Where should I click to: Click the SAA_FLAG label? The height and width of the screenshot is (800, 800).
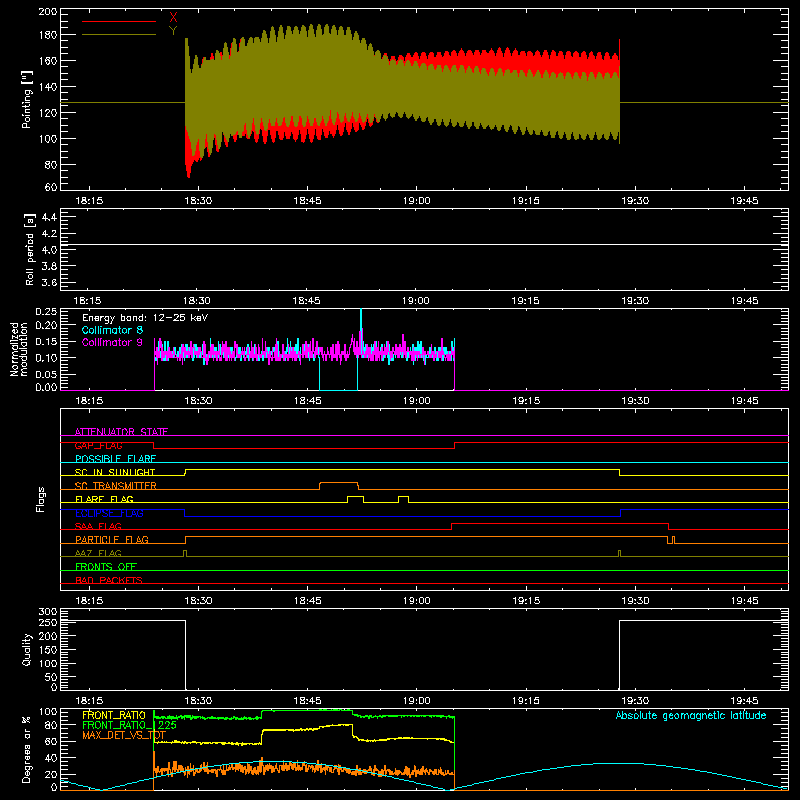(x=98, y=526)
